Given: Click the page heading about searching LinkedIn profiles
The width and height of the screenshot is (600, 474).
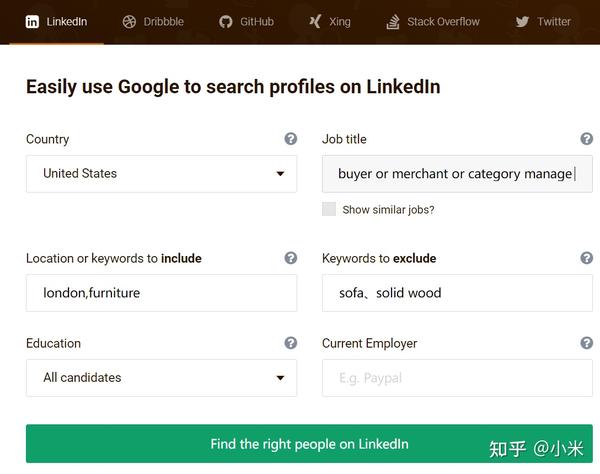Looking at the screenshot, I should click(233, 87).
